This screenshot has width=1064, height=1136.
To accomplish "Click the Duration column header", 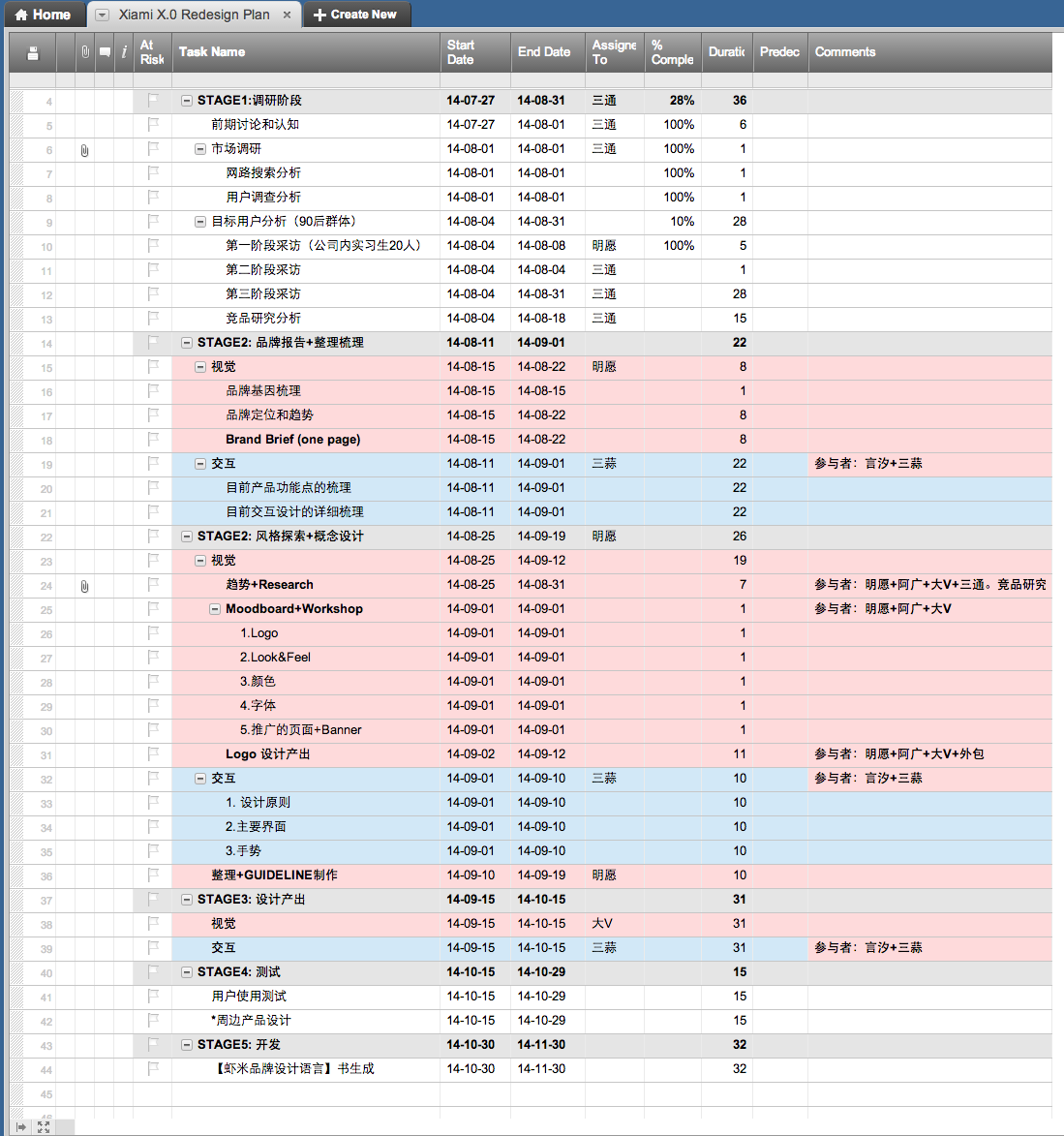I will 727,52.
